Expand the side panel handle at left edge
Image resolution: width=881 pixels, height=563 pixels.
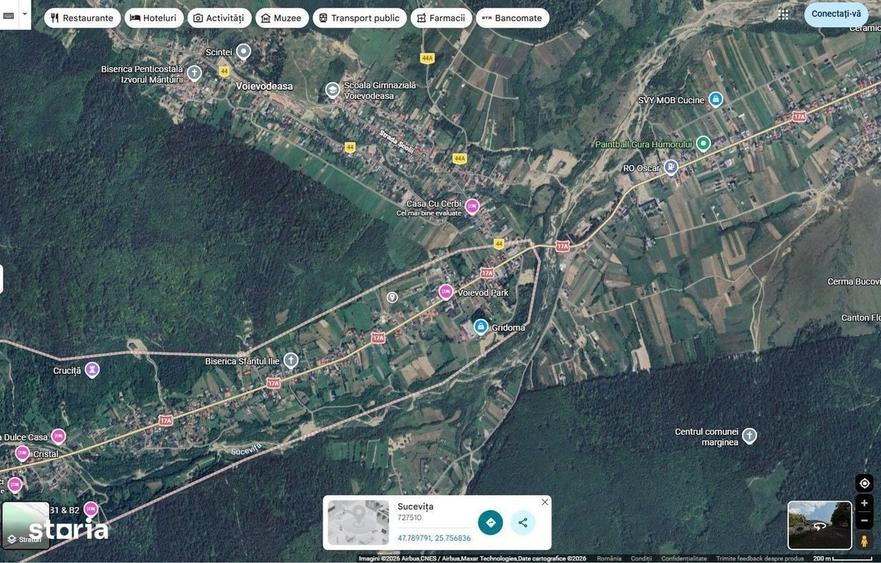click(2, 279)
